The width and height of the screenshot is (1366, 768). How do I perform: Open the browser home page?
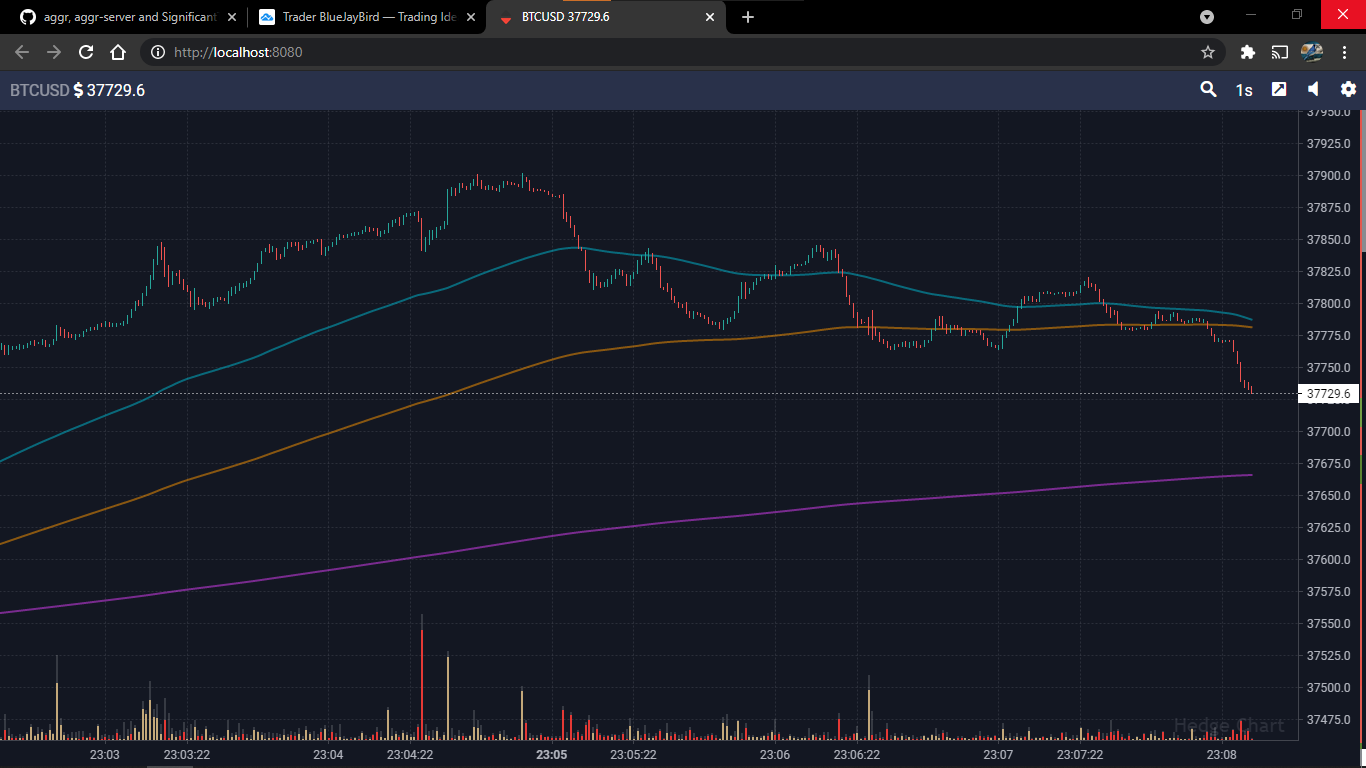(118, 52)
